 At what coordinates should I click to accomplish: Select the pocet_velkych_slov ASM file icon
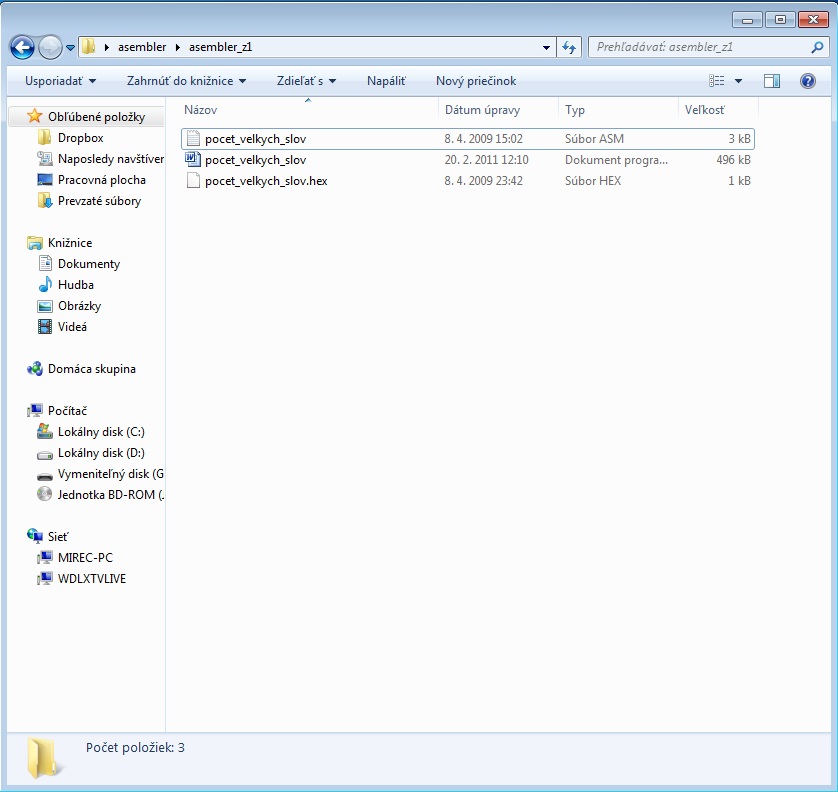(x=193, y=139)
